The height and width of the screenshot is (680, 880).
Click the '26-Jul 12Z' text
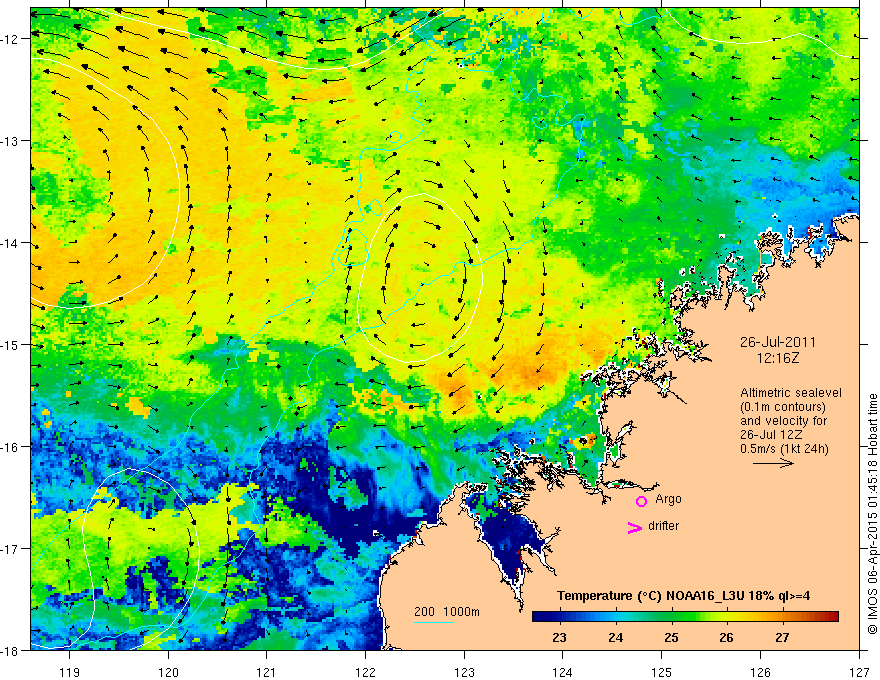tap(771, 435)
